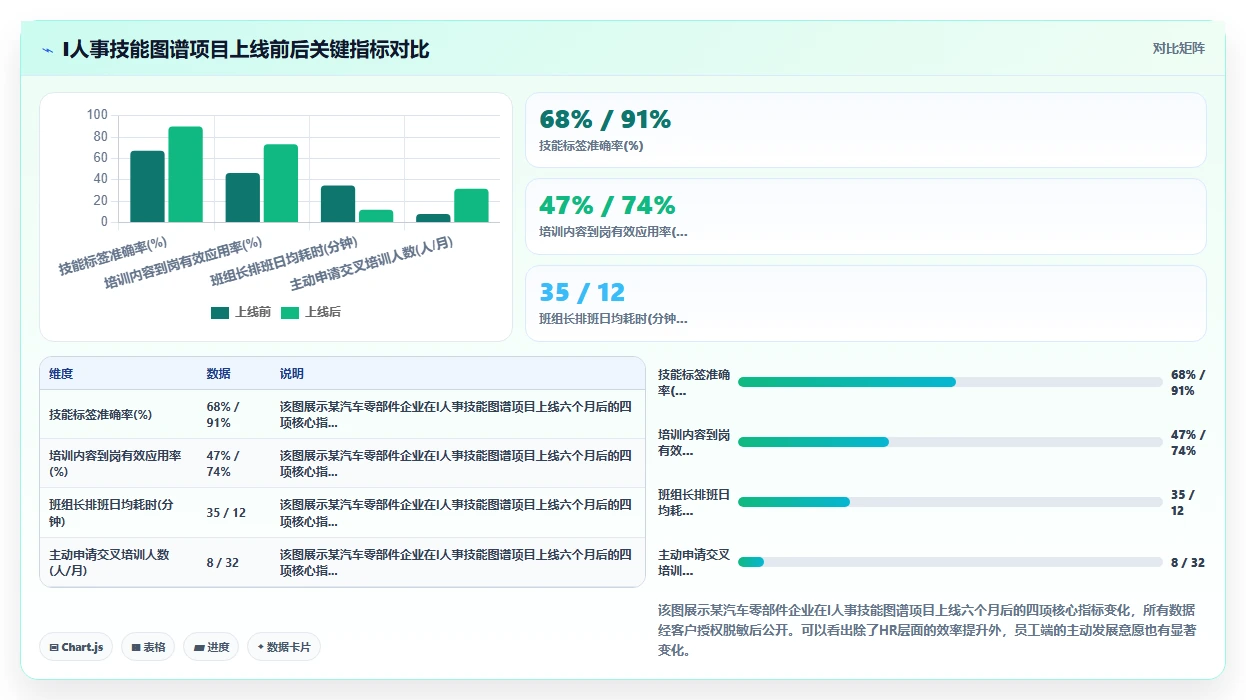Click the description cell in the 8 / 32 row
The height and width of the screenshot is (700, 1246).
(x=456, y=562)
